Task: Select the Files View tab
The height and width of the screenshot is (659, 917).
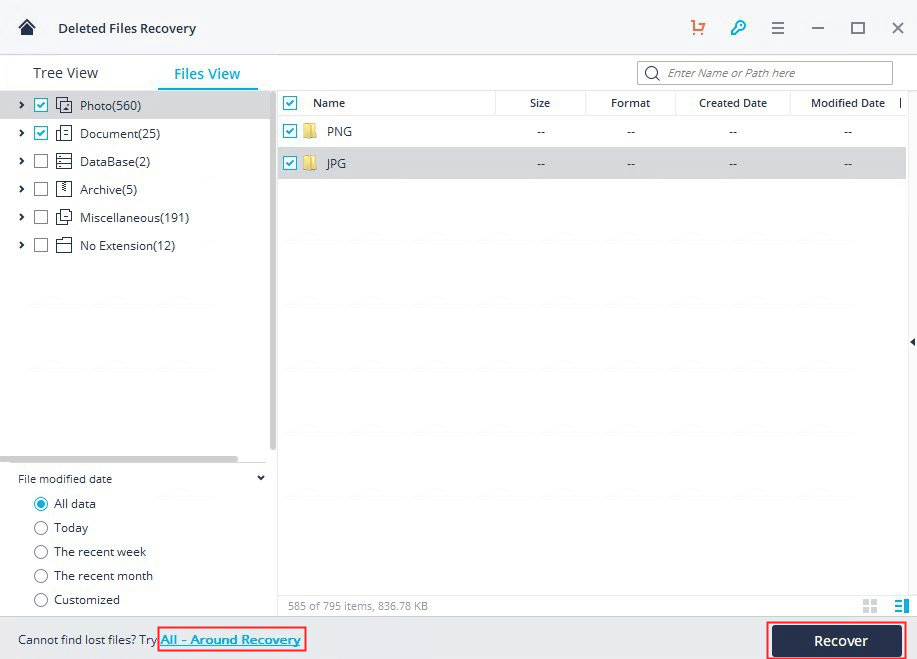Action: tap(207, 73)
